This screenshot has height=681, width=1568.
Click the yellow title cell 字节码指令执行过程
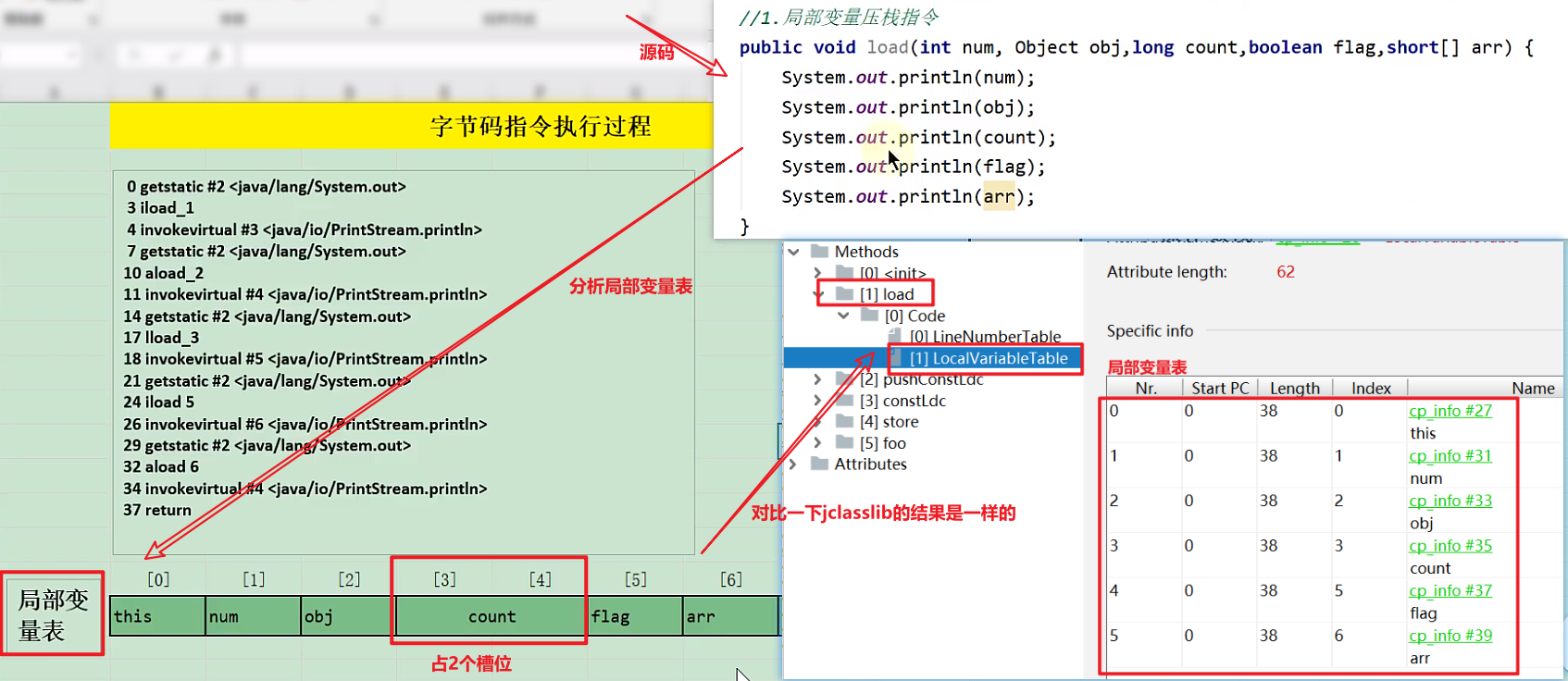[x=412, y=126]
